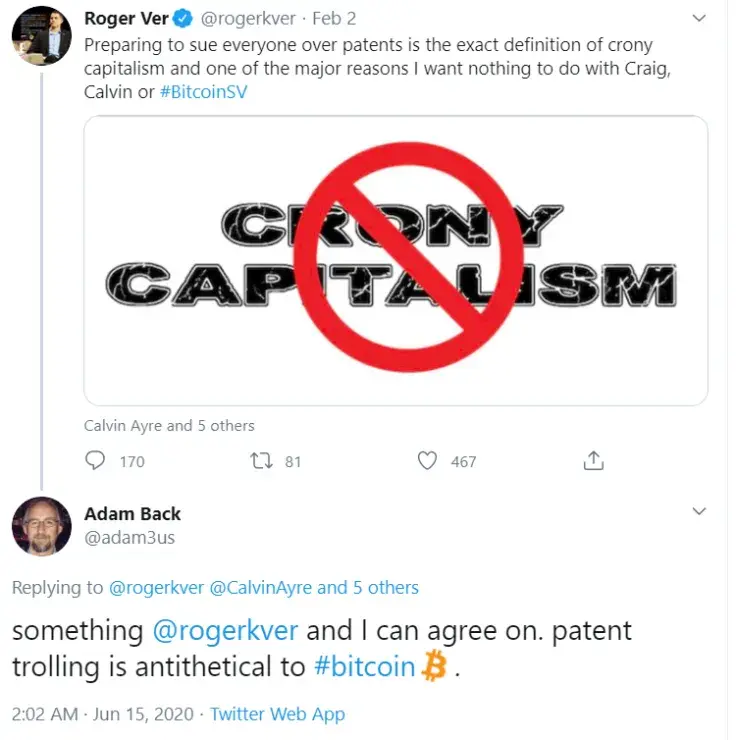Open the #BitcoinSV hashtag link
736x740 pixels.
[204, 92]
